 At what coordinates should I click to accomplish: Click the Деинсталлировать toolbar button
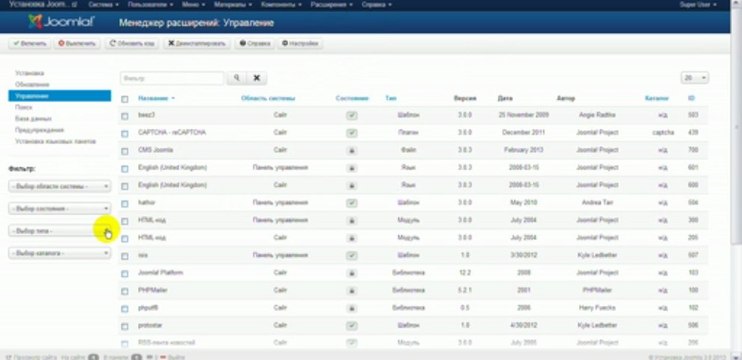197,44
